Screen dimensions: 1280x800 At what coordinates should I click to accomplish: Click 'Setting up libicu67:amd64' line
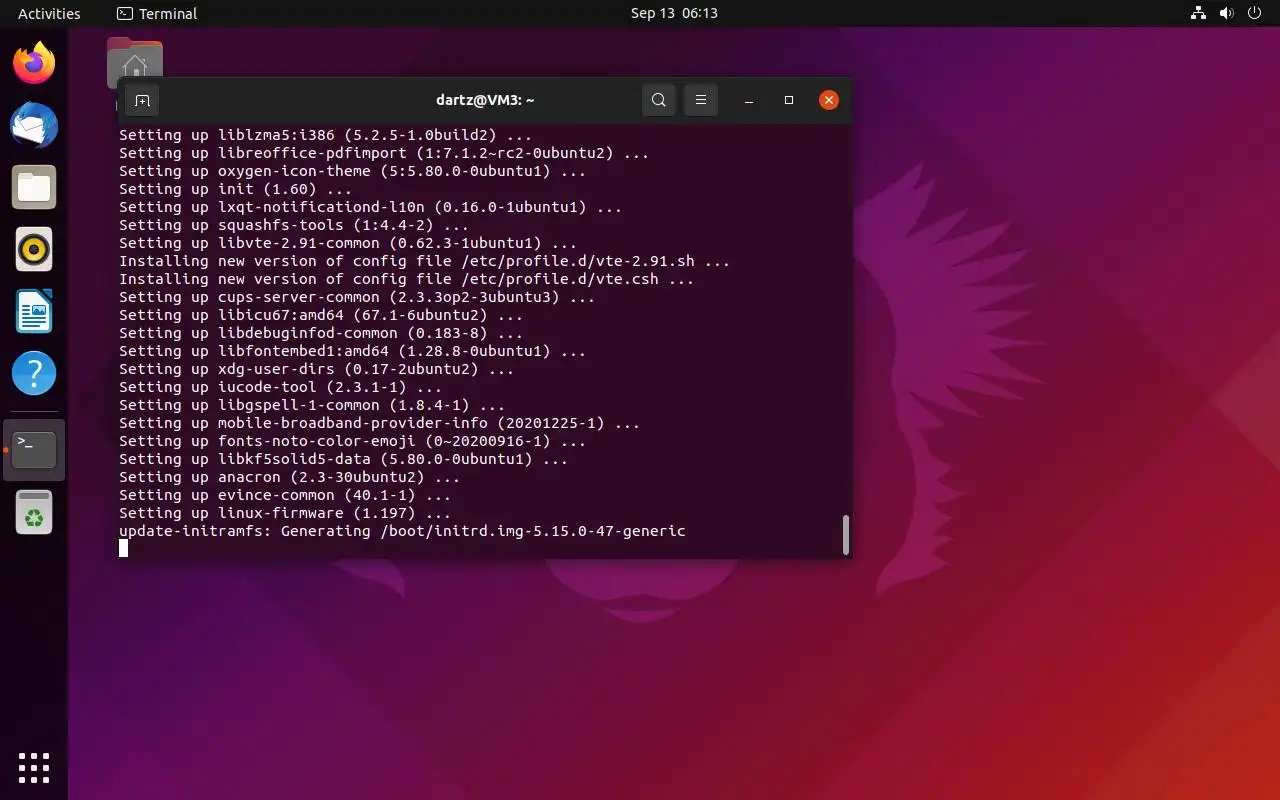click(x=321, y=315)
